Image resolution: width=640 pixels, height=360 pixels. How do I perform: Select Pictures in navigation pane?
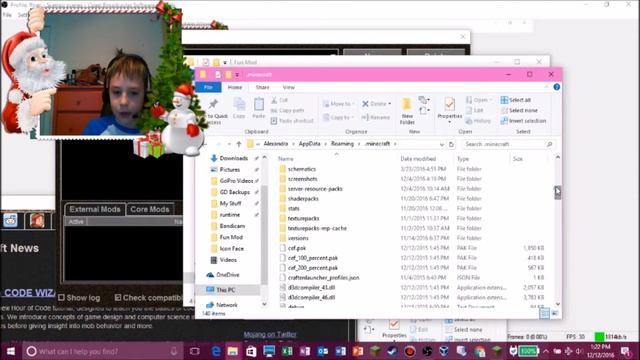point(229,169)
